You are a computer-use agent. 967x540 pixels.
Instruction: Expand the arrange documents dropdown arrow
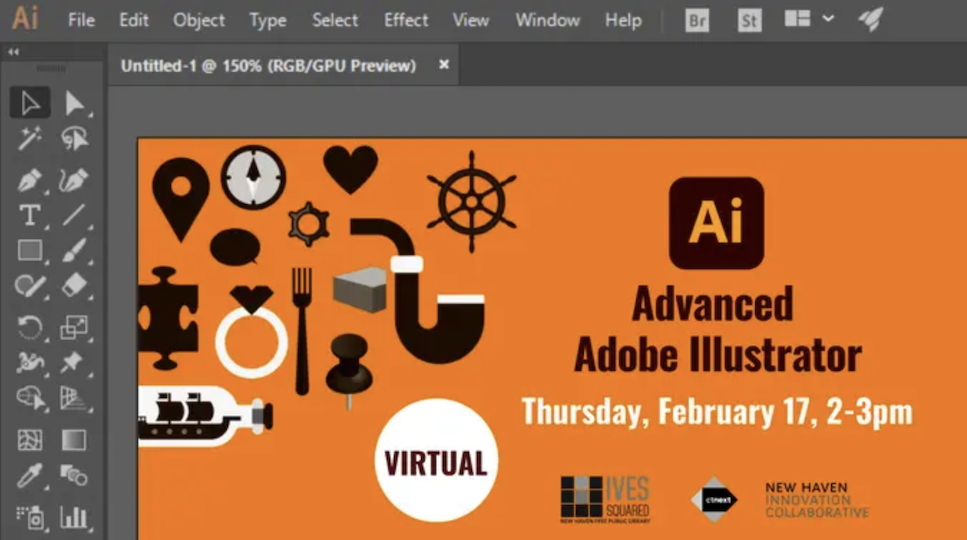coord(828,18)
